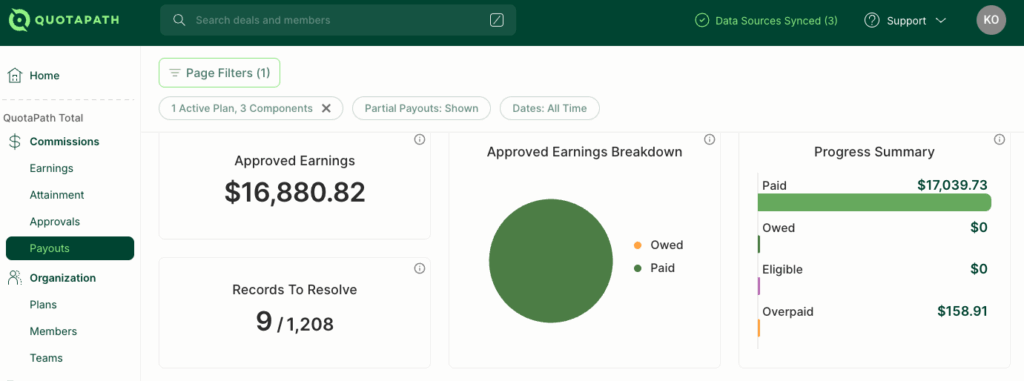Click the $16,880.82 approved earnings value
1024x381 pixels.
pos(295,192)
